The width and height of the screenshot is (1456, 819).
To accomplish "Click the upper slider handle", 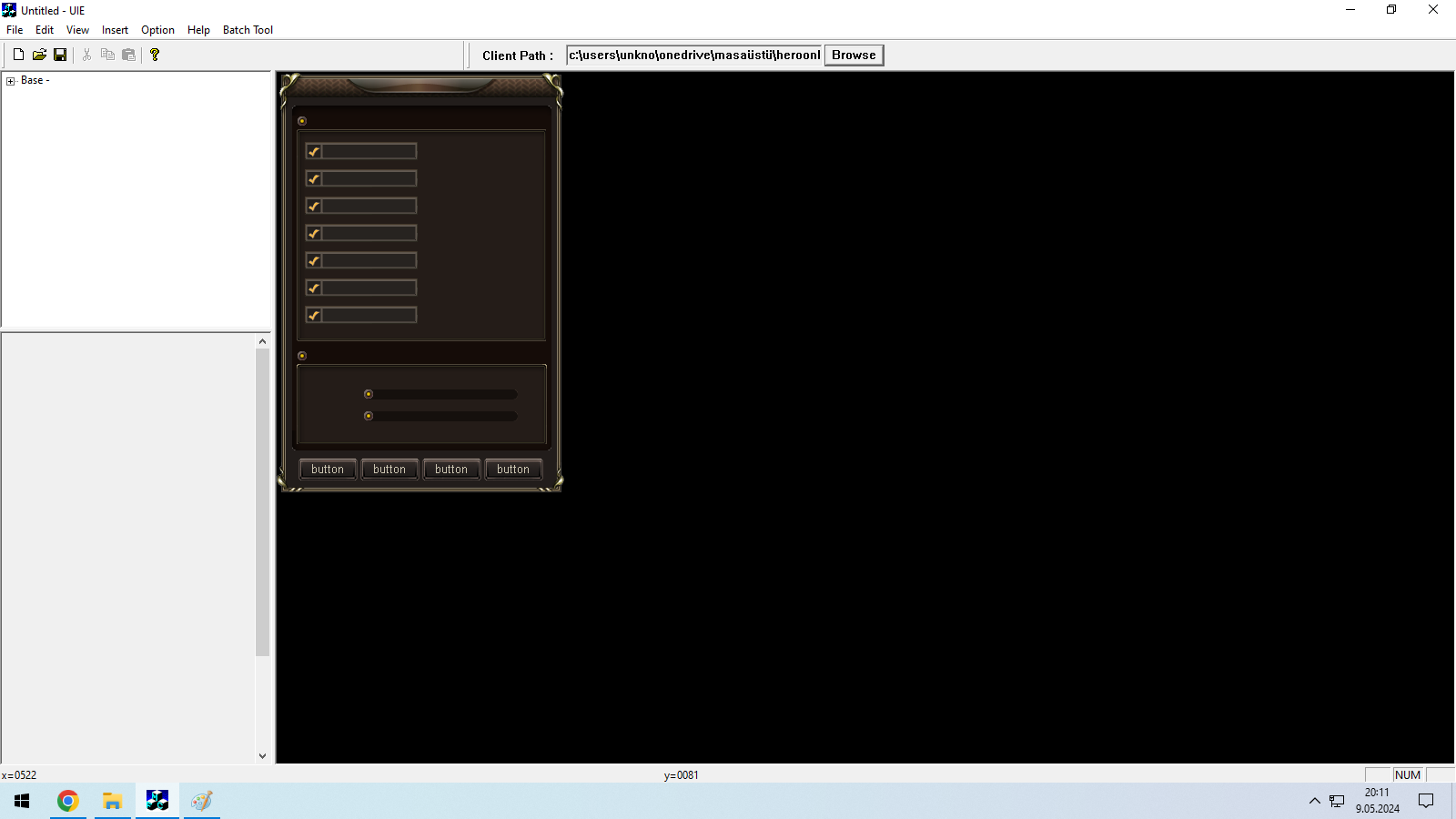I will click(369, 394).
